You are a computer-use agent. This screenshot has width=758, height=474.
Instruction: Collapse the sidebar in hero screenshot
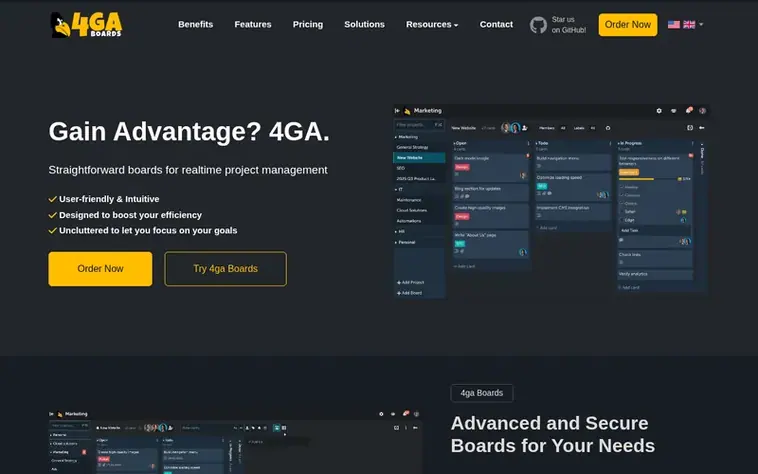(397, 111)
